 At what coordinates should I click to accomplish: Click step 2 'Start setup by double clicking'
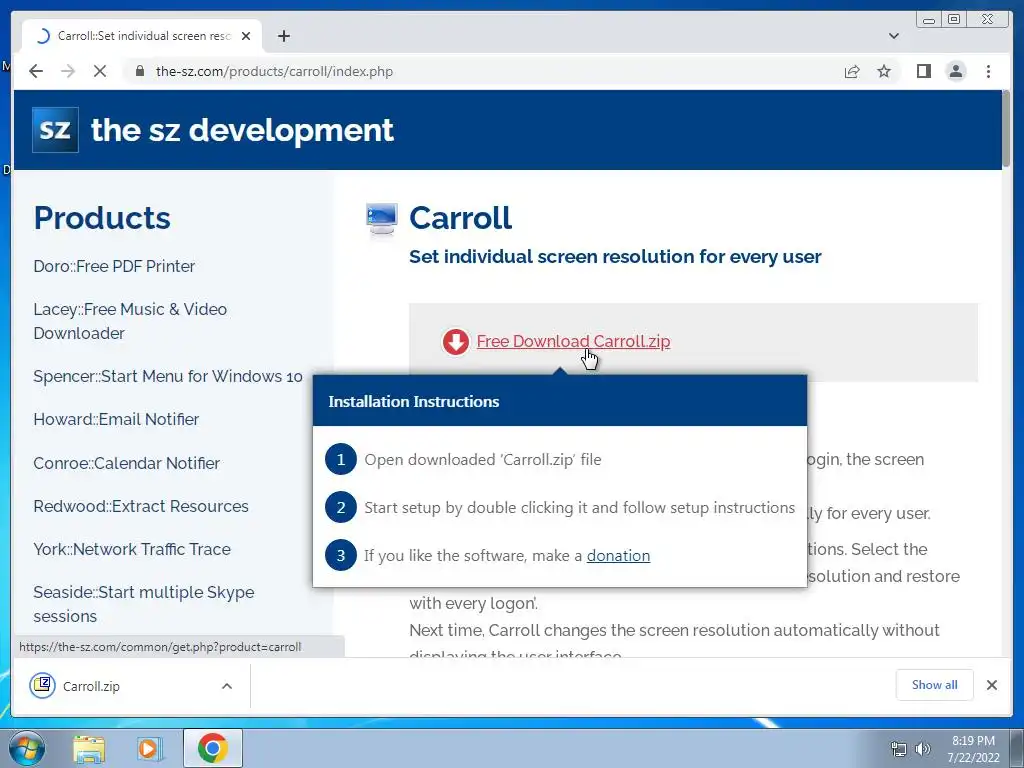point(579,507)
